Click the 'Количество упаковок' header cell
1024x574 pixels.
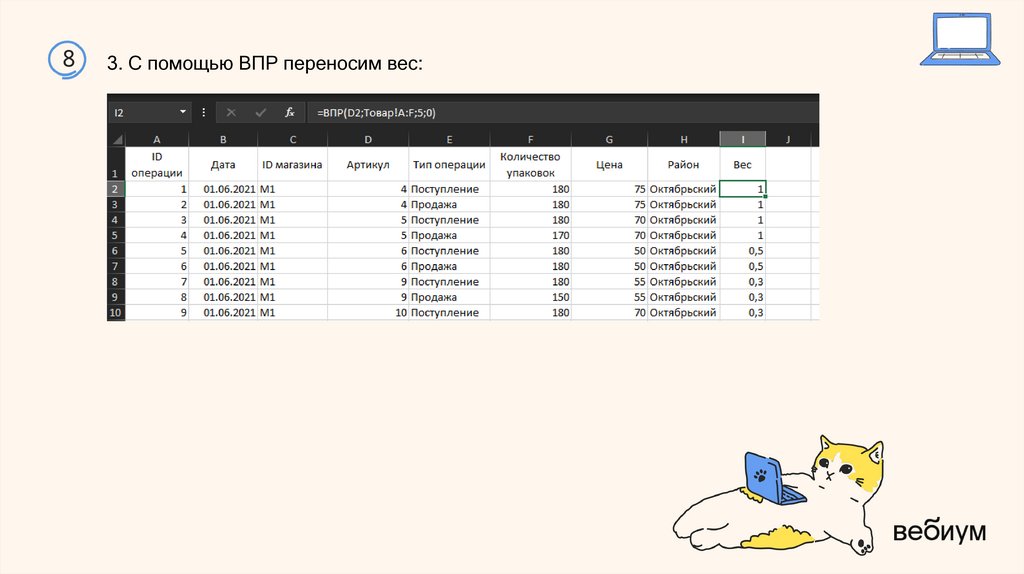point(530,164)
